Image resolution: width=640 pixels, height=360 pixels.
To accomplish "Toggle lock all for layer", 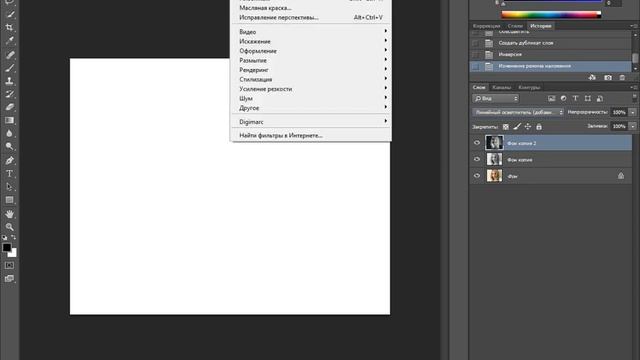I will point(539,127).
